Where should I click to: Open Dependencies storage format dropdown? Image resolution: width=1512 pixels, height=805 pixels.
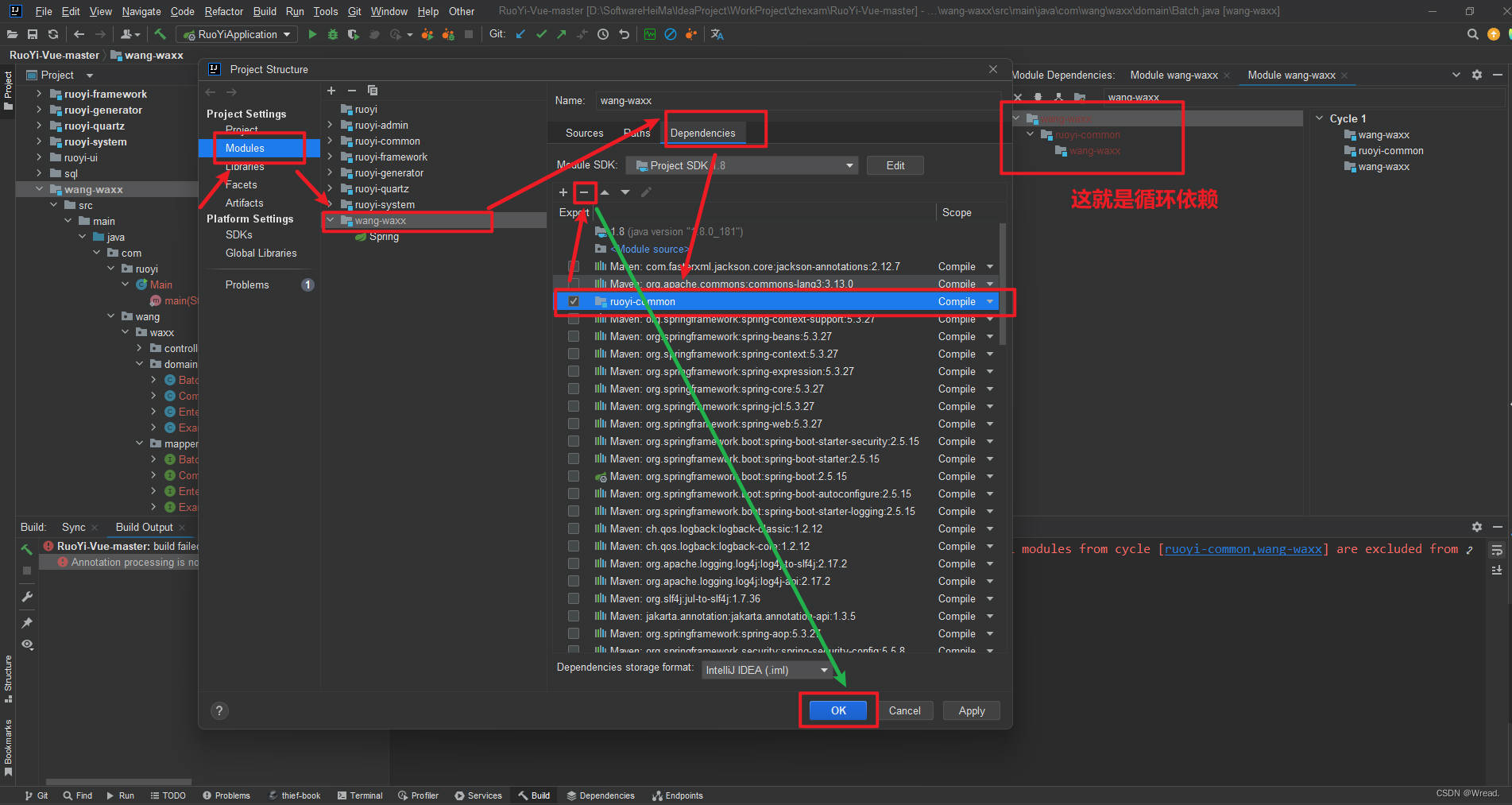767,670
